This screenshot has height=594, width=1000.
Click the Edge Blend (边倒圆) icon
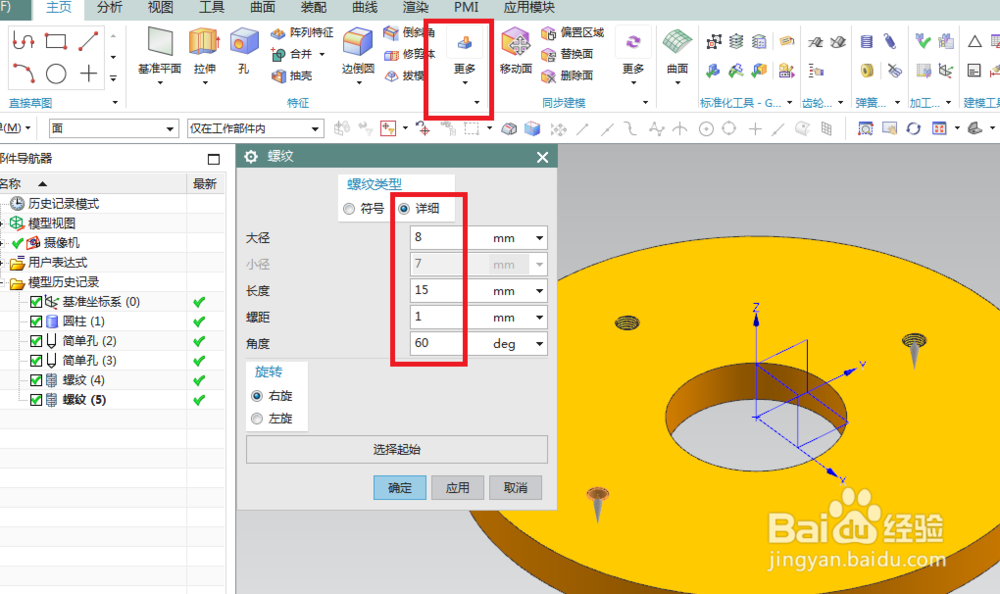pyautogui.click(x=358, y=42)
